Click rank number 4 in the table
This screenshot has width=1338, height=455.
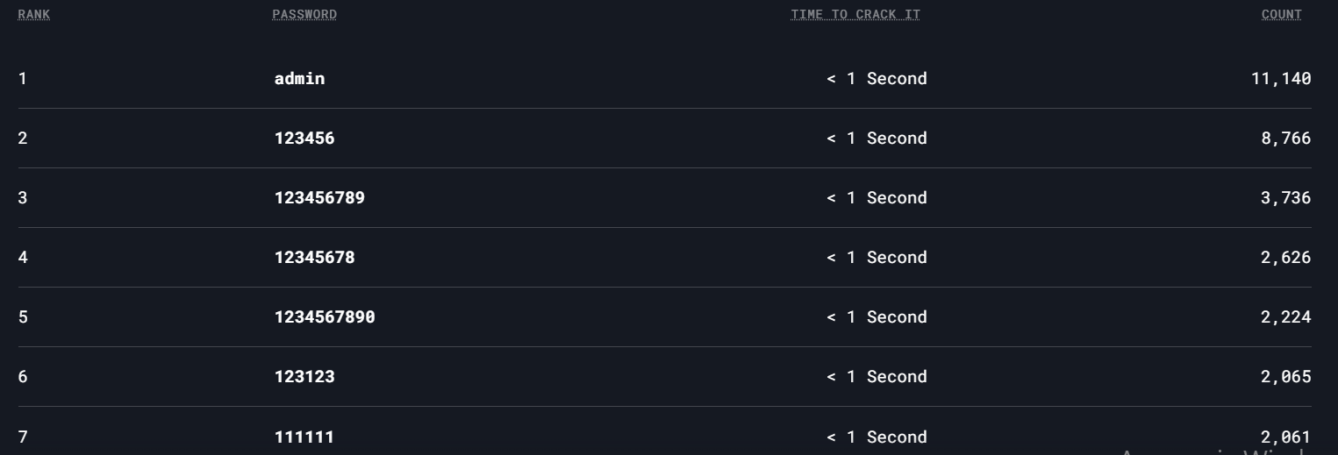(22, 258)
